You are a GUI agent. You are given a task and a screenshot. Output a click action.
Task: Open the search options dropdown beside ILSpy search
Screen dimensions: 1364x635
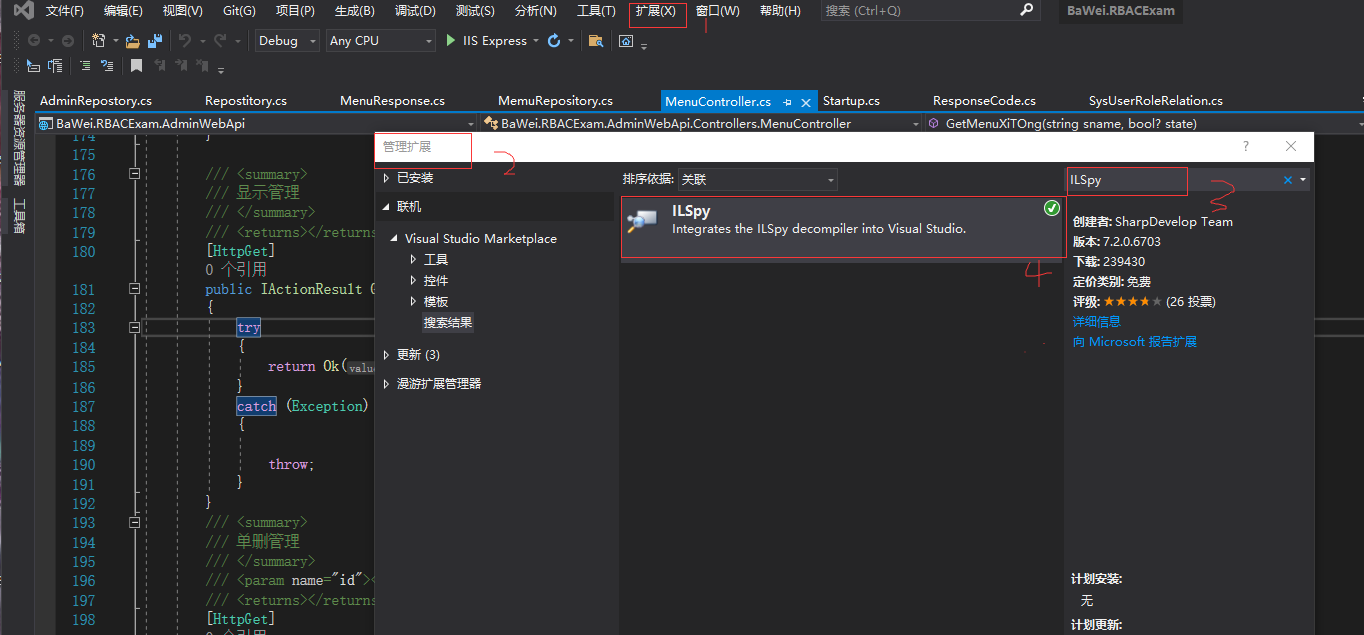pos(1303,180)
